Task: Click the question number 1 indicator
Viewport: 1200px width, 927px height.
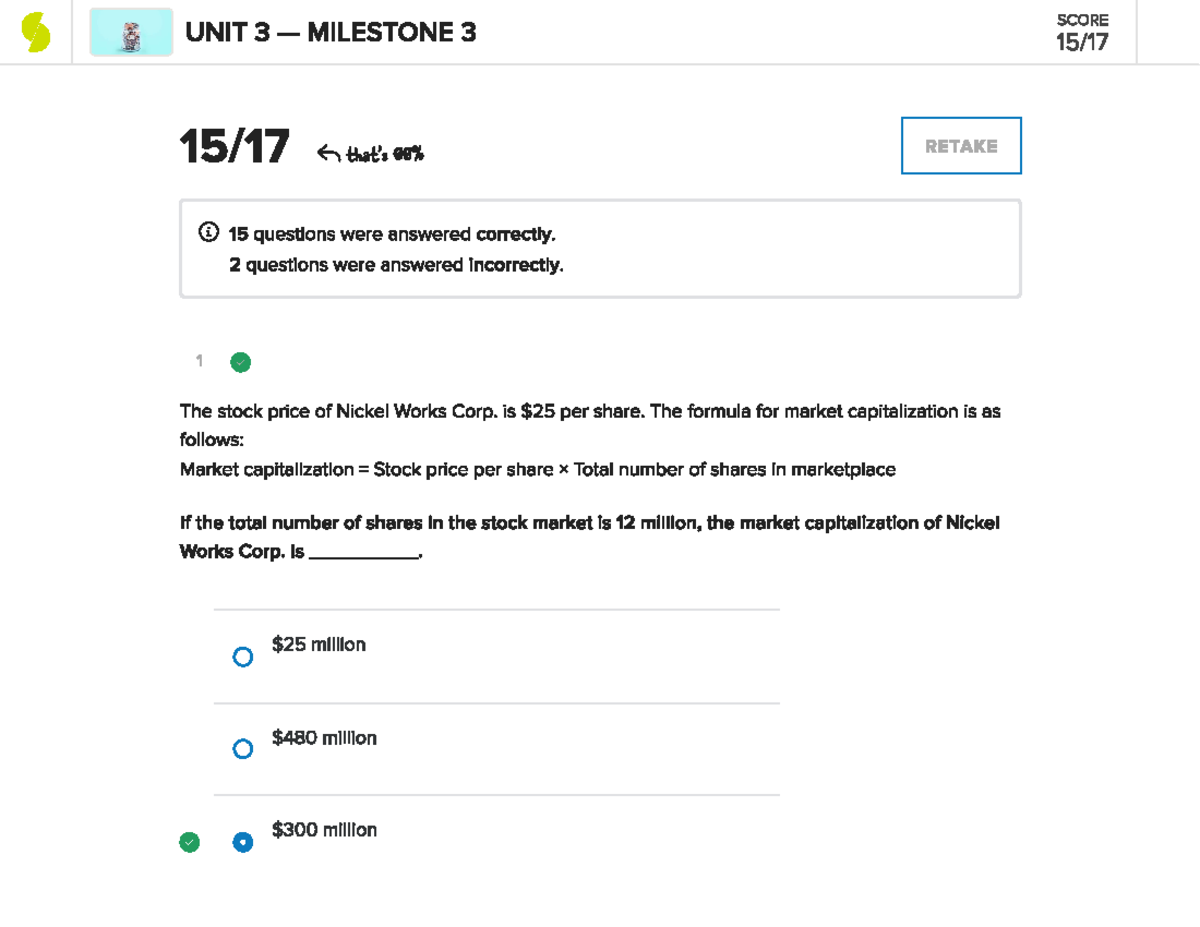Action: tap(198, 362)
